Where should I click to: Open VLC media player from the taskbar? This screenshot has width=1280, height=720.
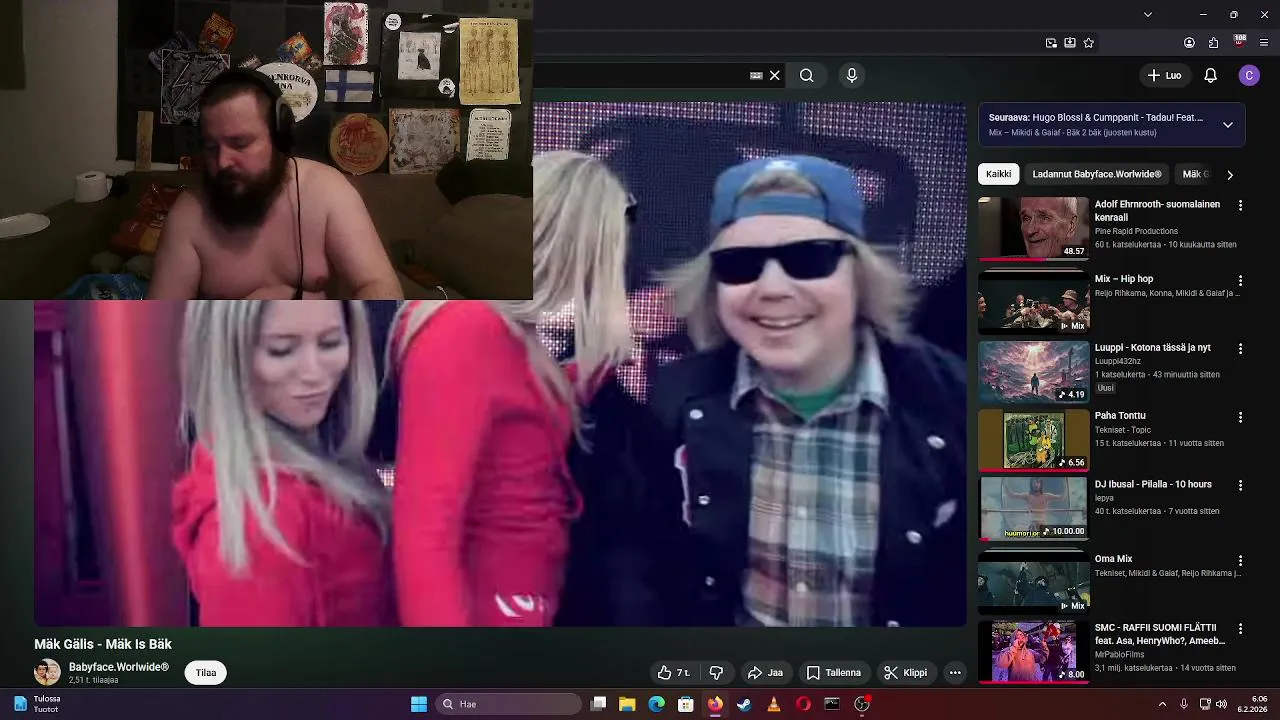tap(773, 704)
